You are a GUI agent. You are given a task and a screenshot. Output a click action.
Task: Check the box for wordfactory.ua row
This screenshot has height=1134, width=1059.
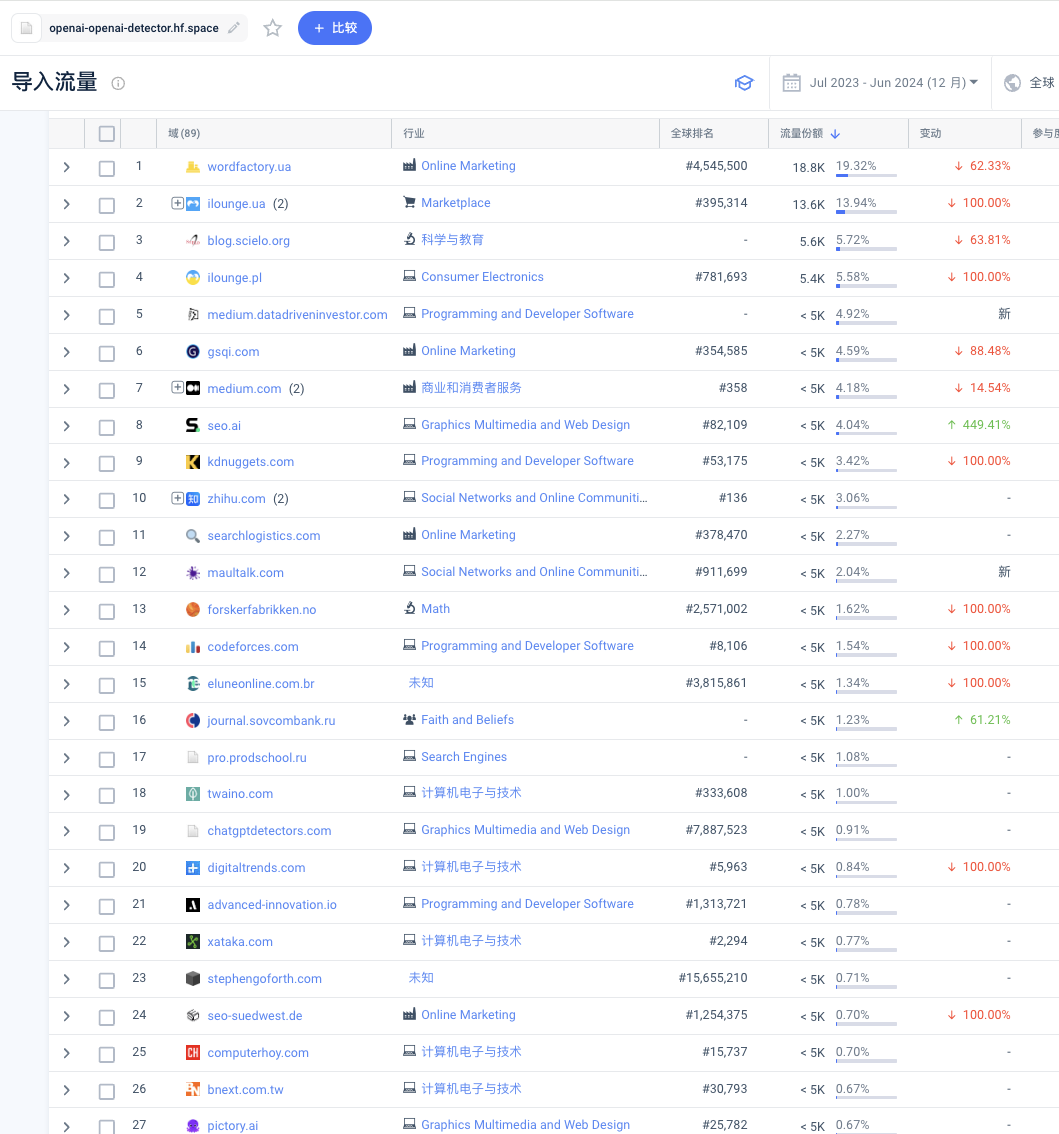tap(106, 169)
